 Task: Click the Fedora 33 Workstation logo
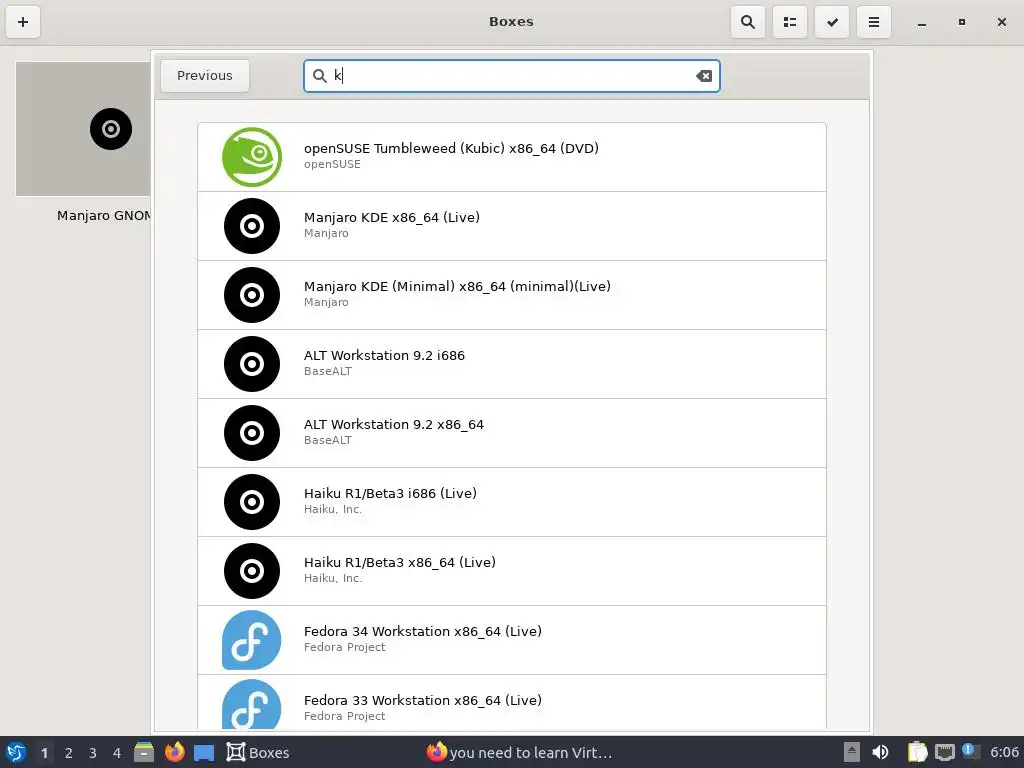251,704
